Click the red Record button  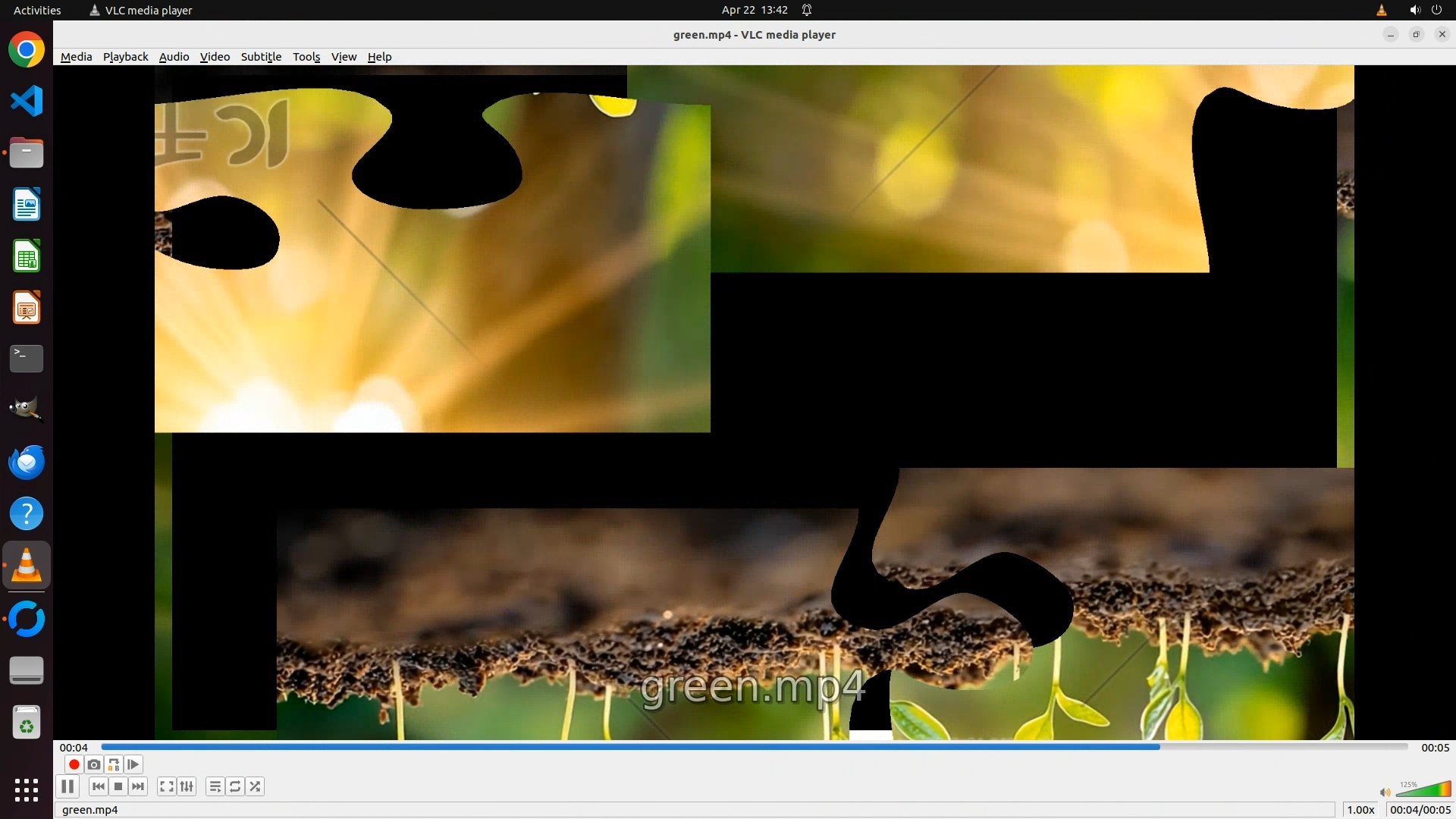[x=74, y=764]
